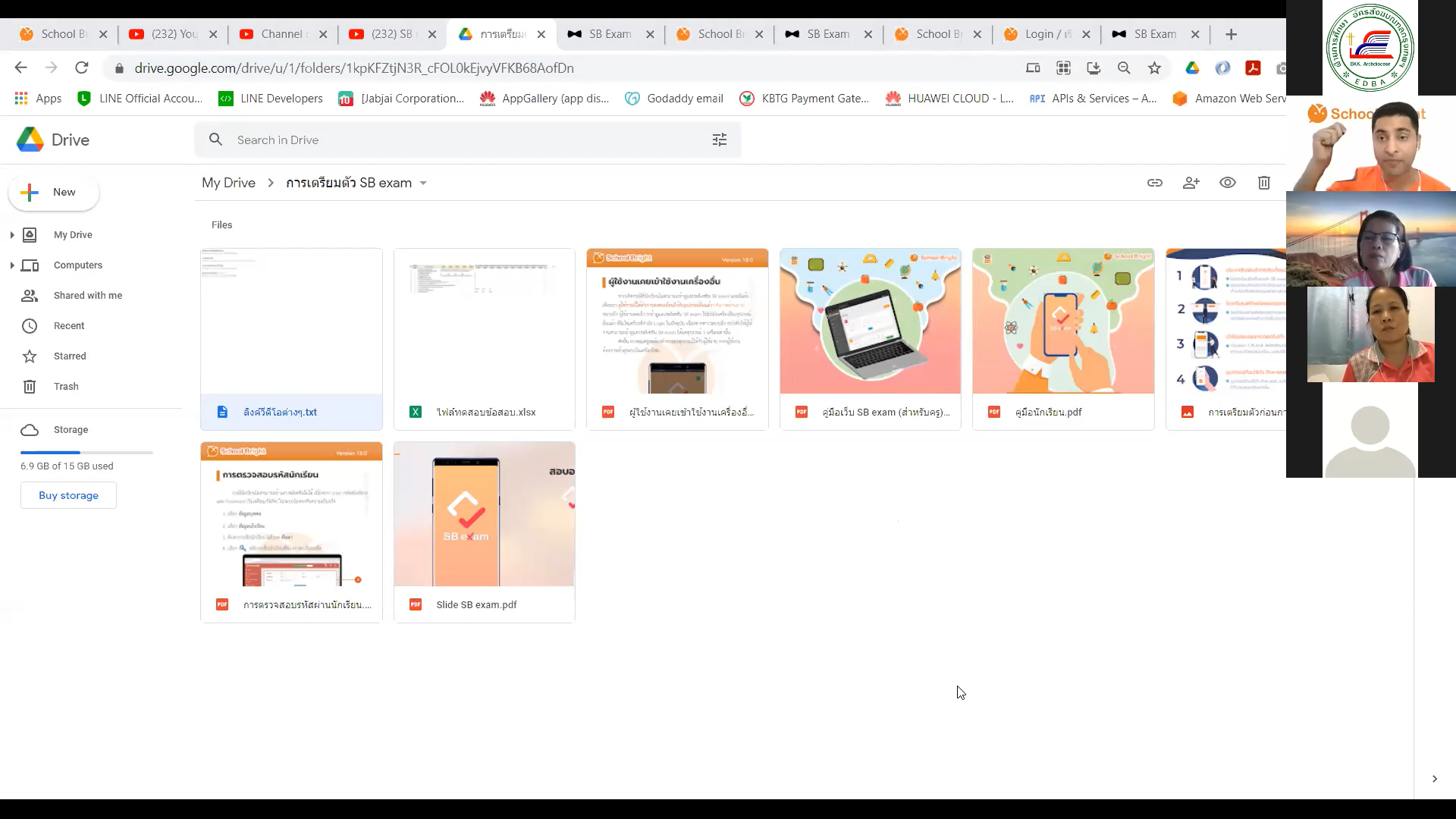1456x819 pixels.
Task: Open search options filter icon
Action: pos(719,140)
